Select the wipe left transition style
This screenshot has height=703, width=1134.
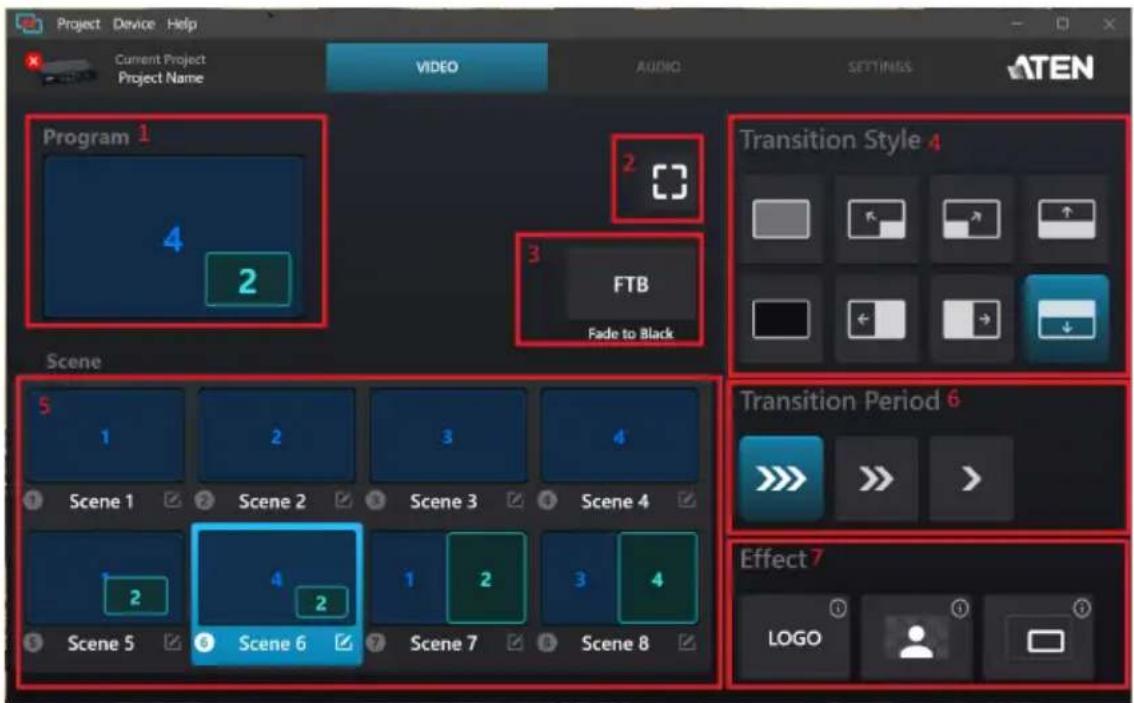877,319
